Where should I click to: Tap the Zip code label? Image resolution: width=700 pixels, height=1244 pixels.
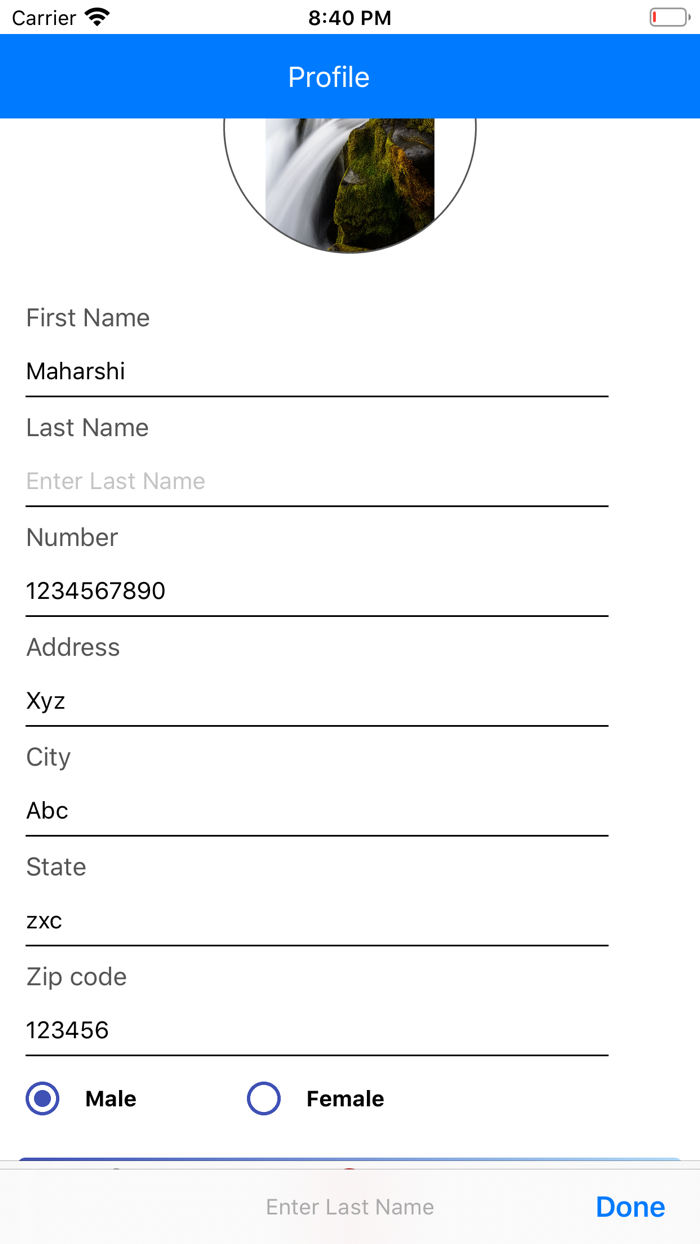[x=76, y=977]
